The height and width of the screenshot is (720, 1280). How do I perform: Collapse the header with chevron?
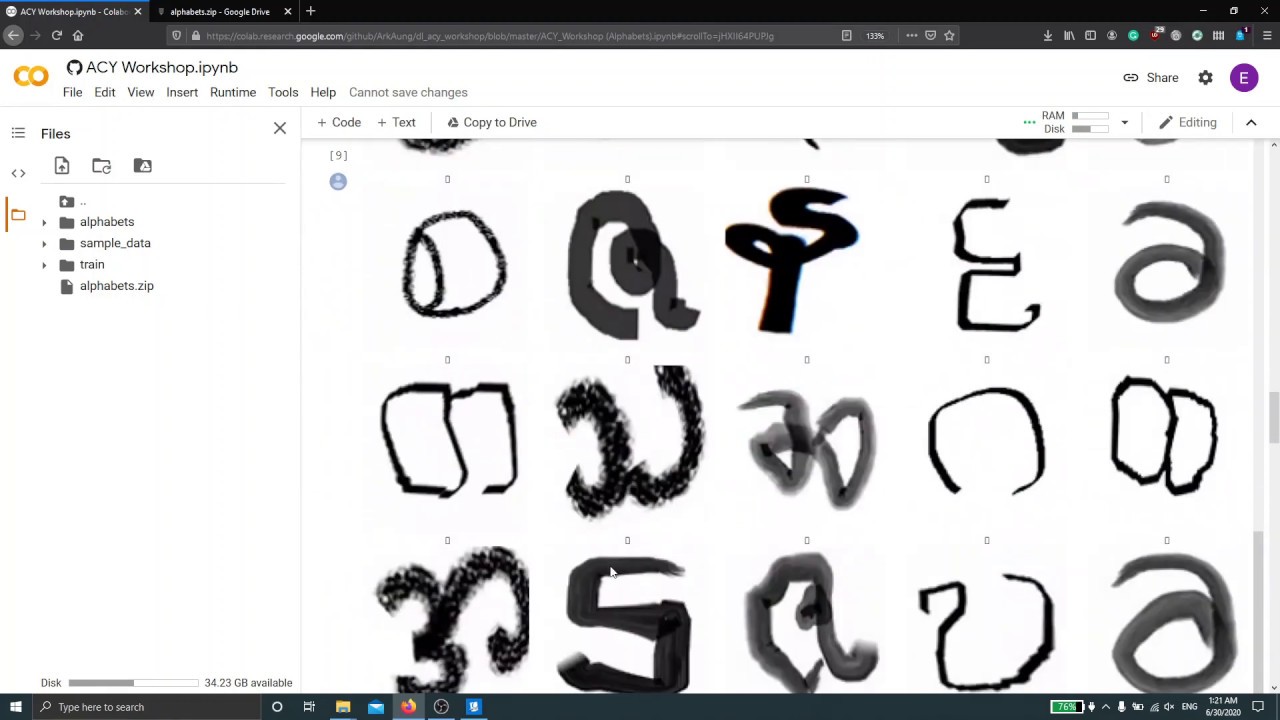(1251, 123)
